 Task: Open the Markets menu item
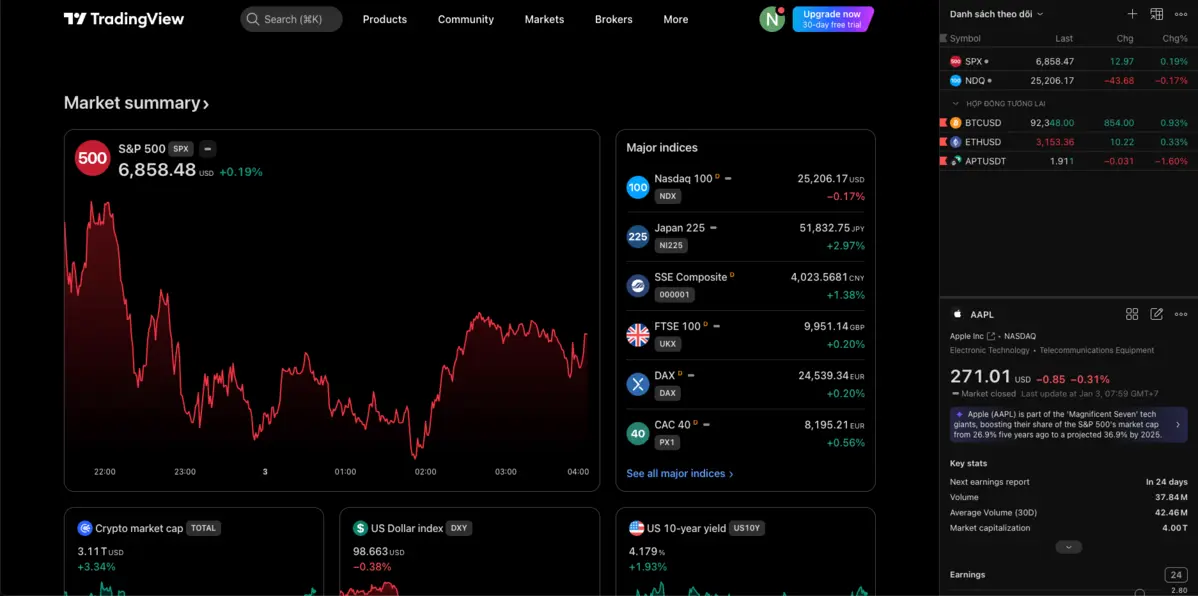[x=544, y=19]
